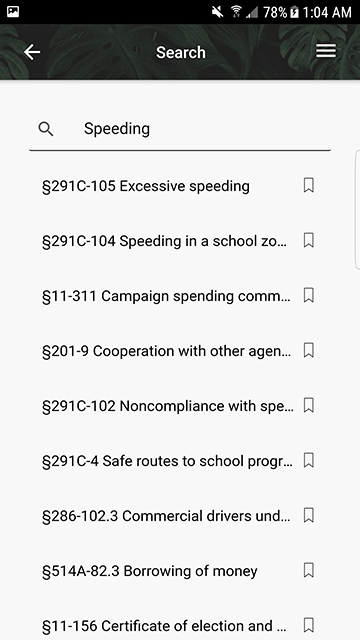Image resolution: width=360 pixels, height=640 pixels.
Task: Bookmark §291C-104 Speeding in a school zone
Action: (309, 240)
